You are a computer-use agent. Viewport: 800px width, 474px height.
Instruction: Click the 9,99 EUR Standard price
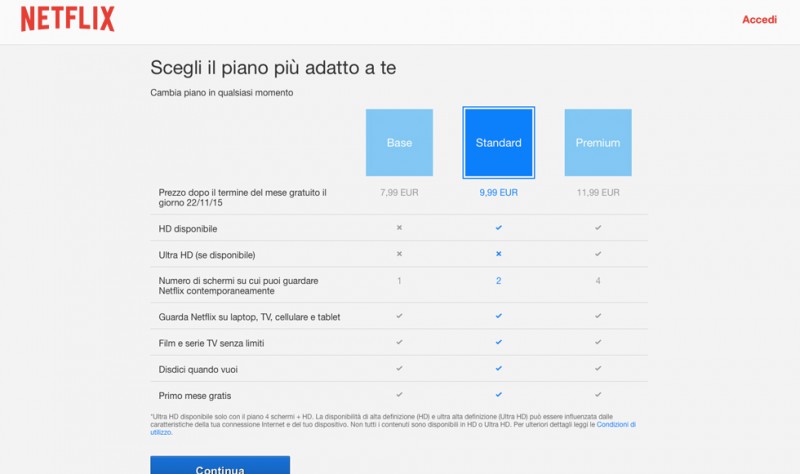coord(498,192)
